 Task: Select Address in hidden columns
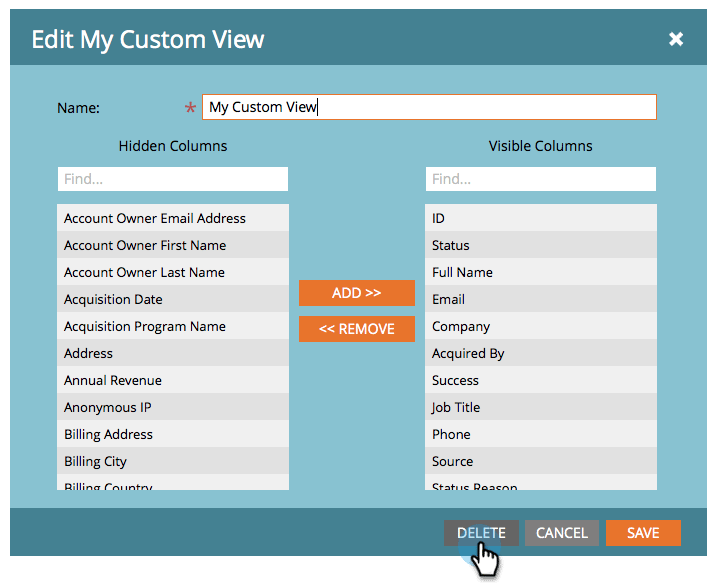click(173, 353)
